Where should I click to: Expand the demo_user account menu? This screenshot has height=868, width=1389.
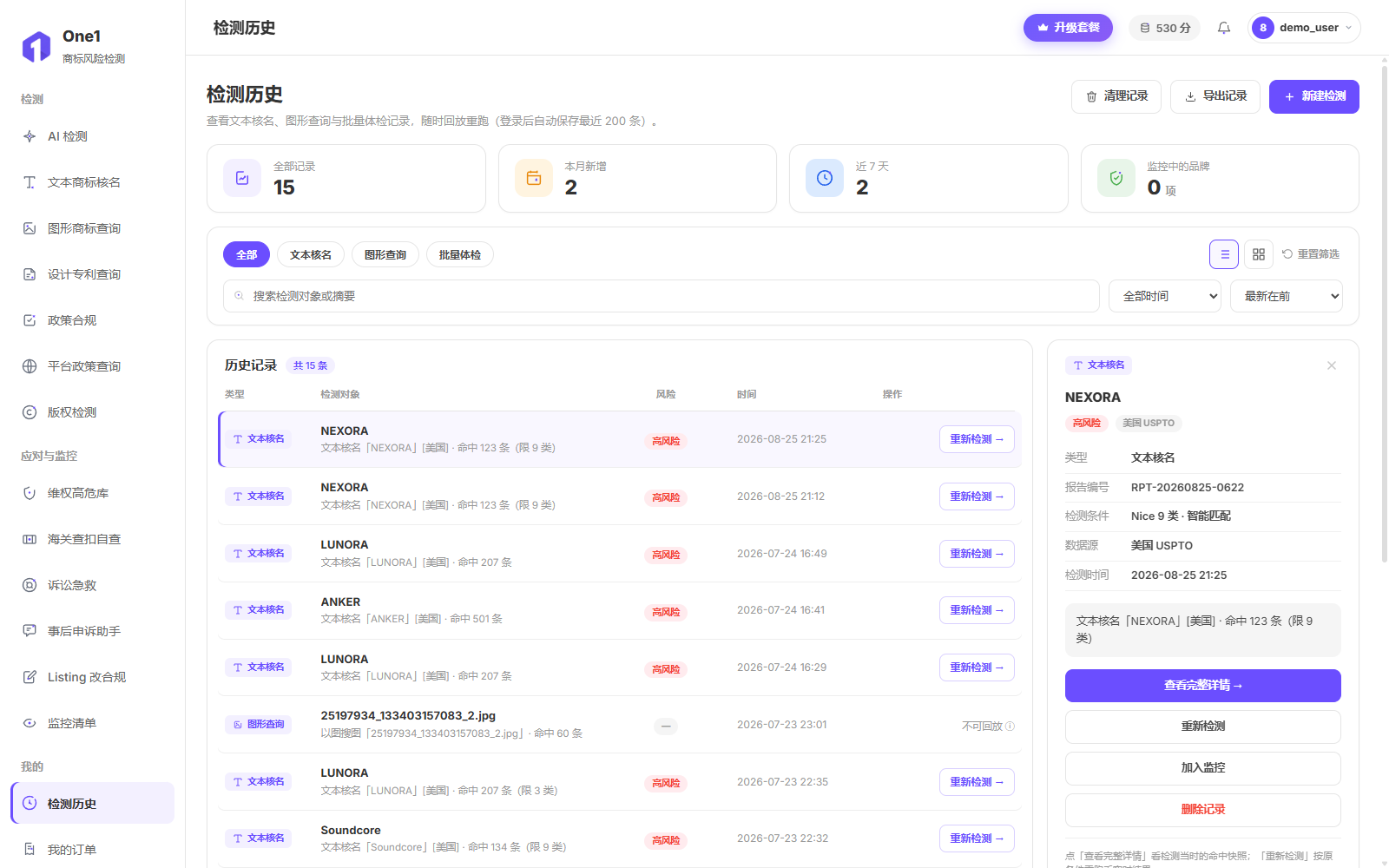[1304, 28]
